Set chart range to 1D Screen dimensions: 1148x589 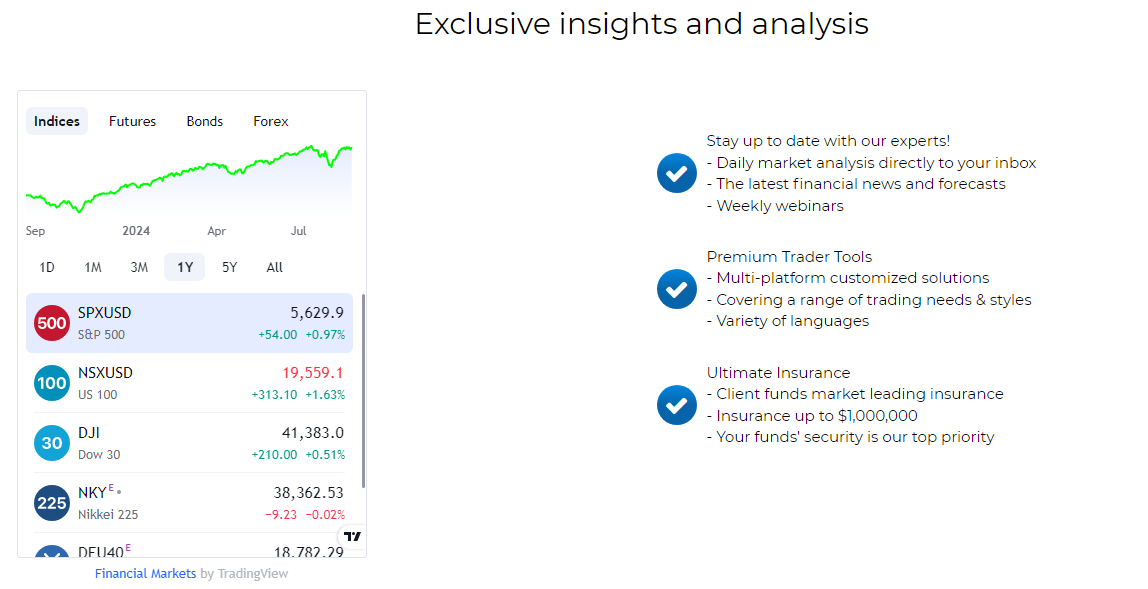tap(47, 267)
